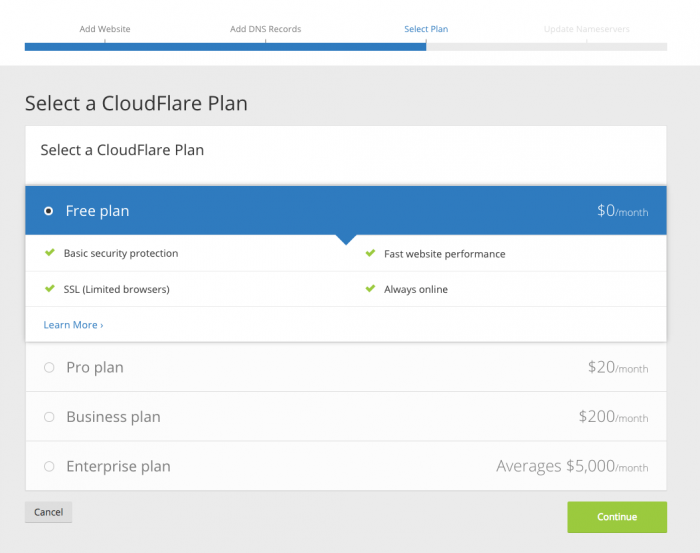700x553 pixels.
Task: Click checkmark icon beside Fast website performance
Action: tap(371, 253)
